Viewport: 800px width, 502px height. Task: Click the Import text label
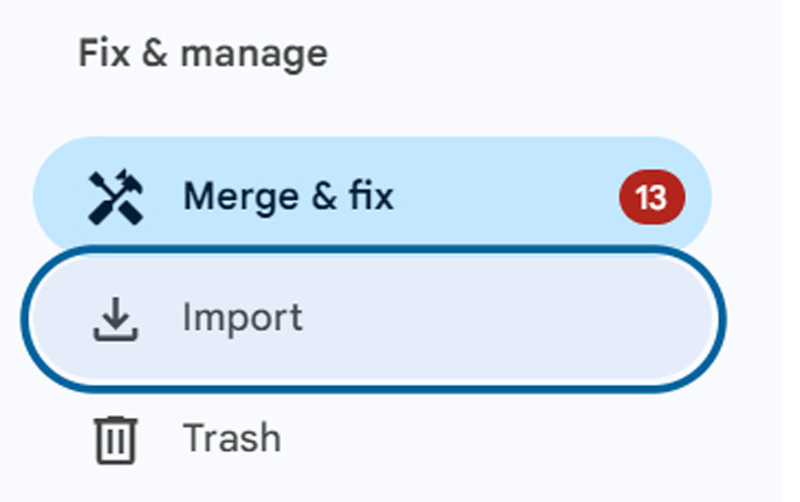pyautogui.click(x=242, y=319)
